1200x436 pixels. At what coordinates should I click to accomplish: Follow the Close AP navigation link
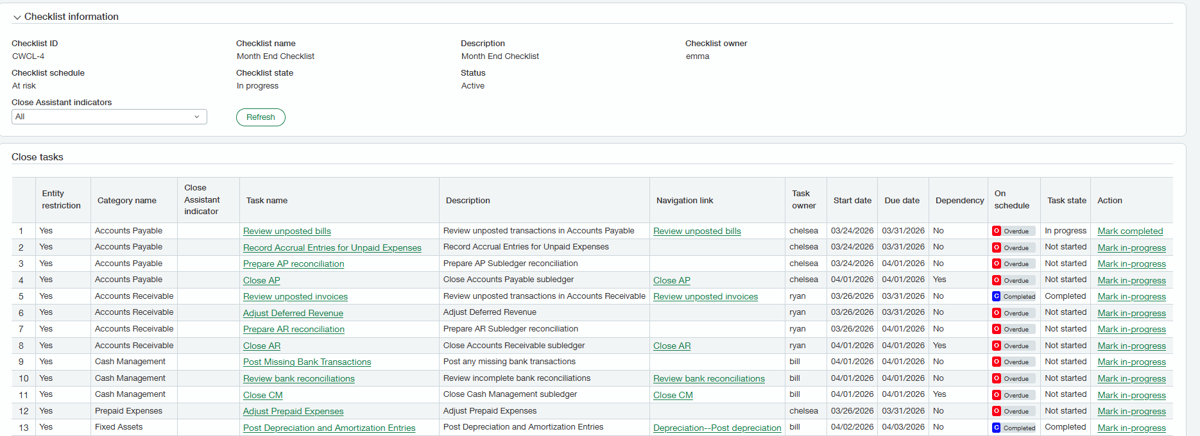pos(672,280)
